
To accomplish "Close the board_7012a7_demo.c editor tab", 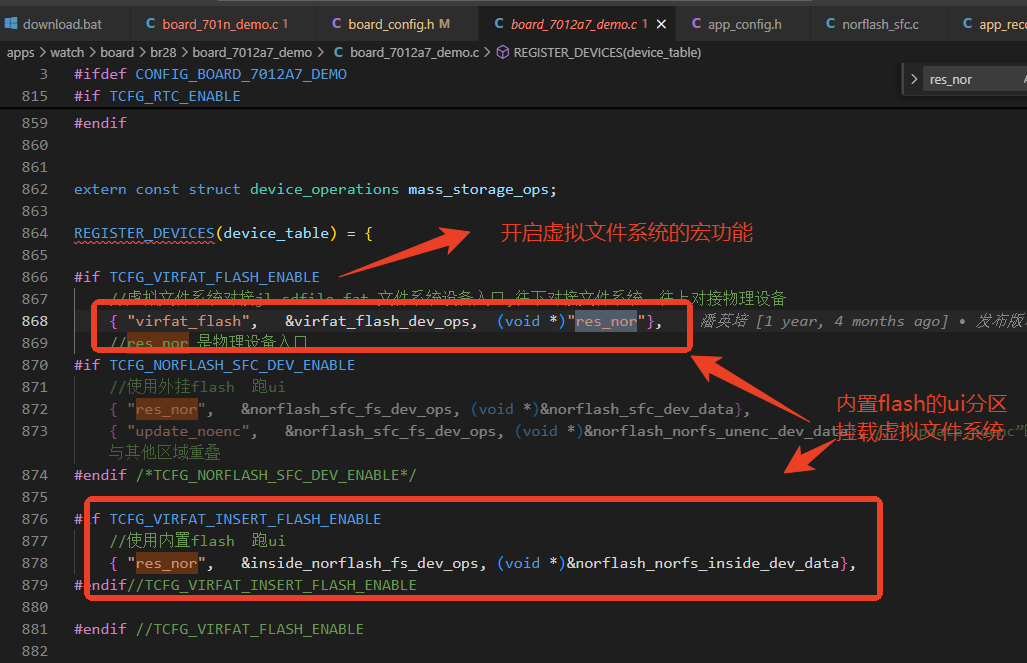I will click(662, 24).
